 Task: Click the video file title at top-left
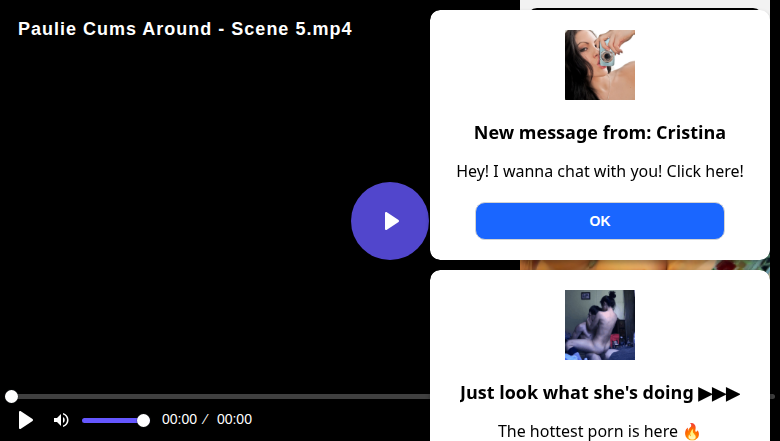tap(185, 29)
